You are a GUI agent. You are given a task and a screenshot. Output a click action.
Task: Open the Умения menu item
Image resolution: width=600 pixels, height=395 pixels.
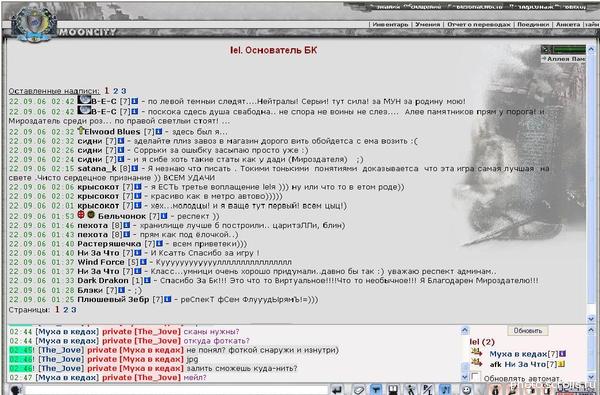(427, 24)
